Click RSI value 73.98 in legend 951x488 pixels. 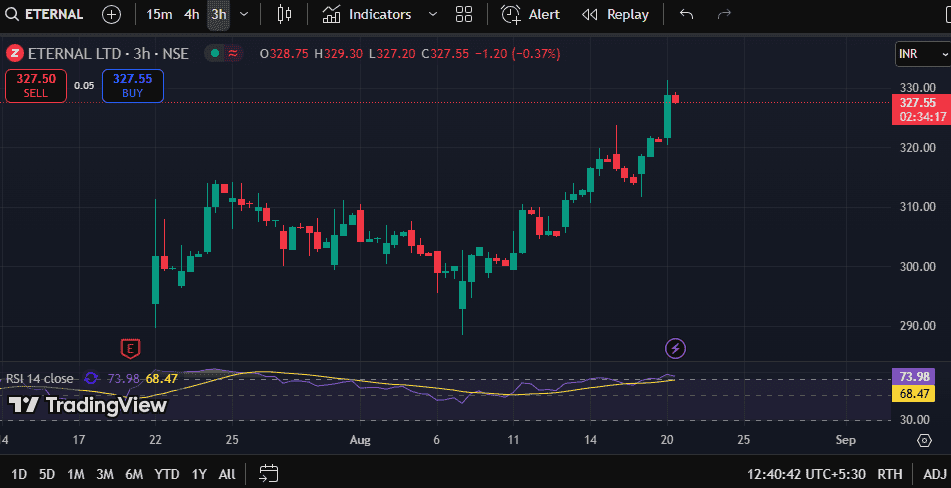pos(123,379)
